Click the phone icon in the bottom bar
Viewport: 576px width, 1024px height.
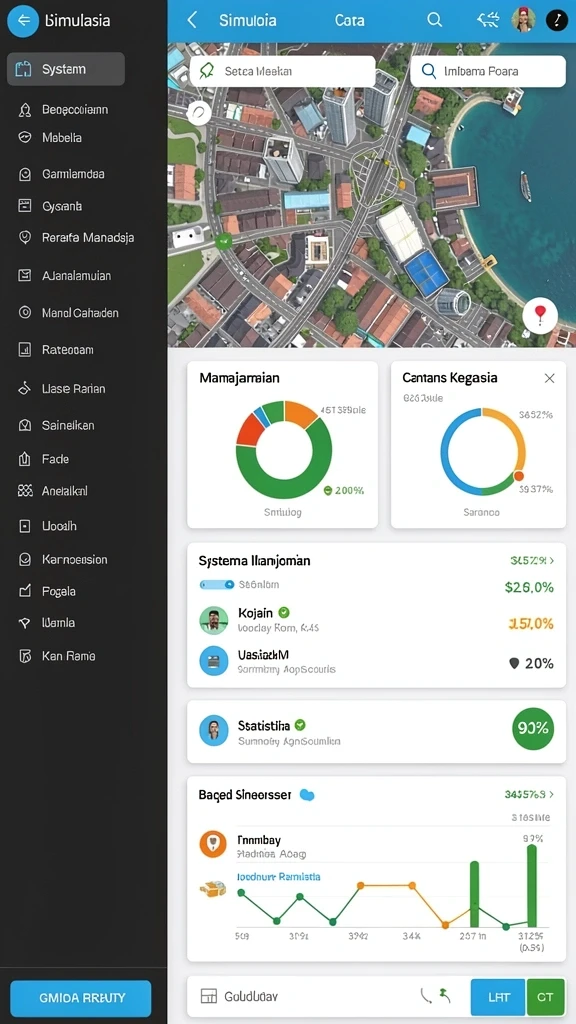(426, 996)
